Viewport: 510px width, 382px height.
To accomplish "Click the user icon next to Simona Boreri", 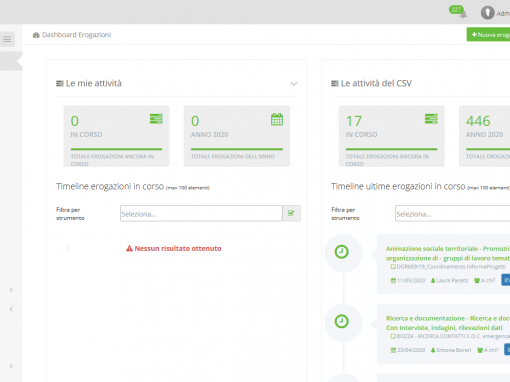I will (x=433, y=350).
